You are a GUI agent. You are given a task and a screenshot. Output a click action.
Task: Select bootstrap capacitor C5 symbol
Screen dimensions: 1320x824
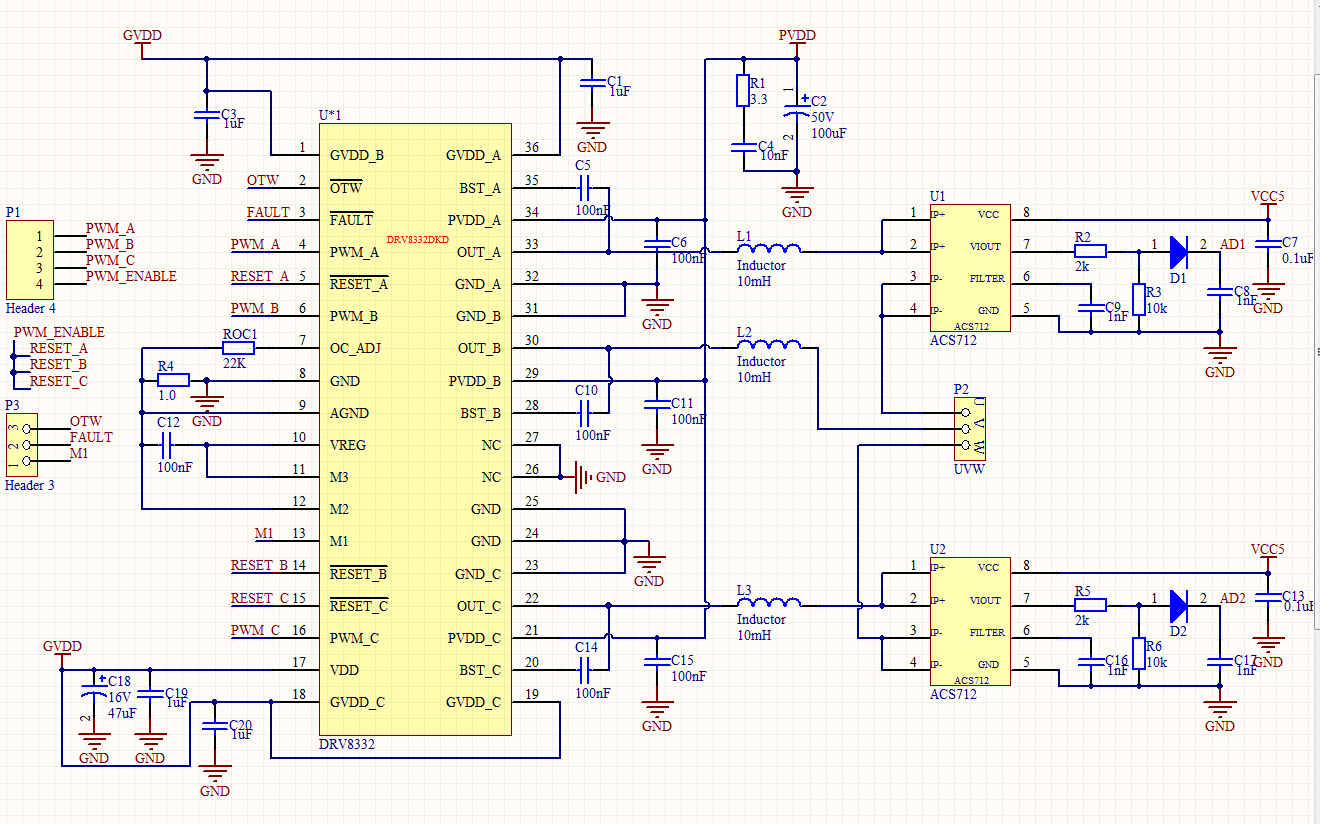click(x=586, y=187)
